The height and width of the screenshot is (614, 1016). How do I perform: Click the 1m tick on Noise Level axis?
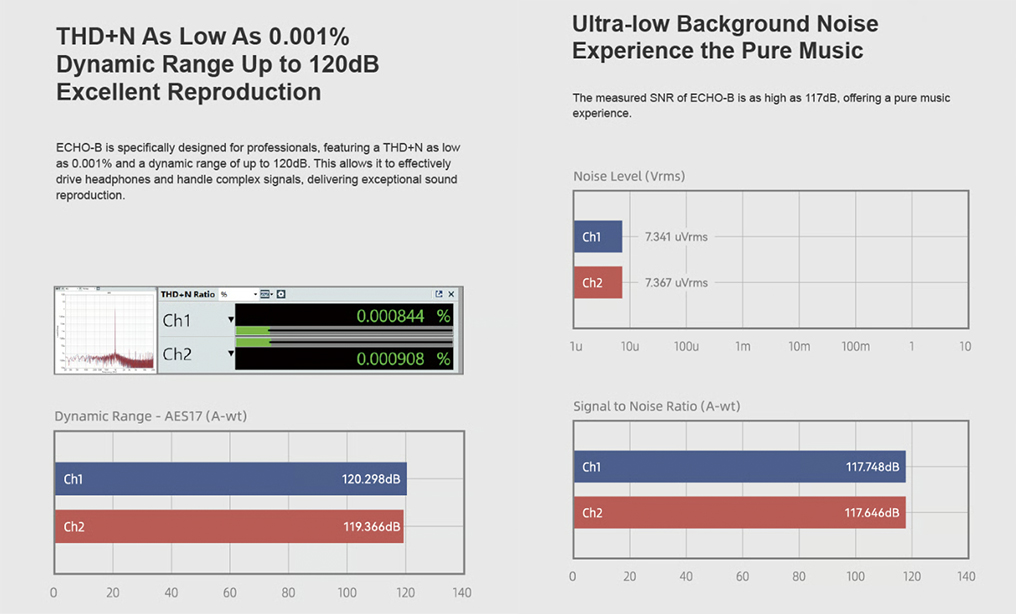(x=743, y=347)
